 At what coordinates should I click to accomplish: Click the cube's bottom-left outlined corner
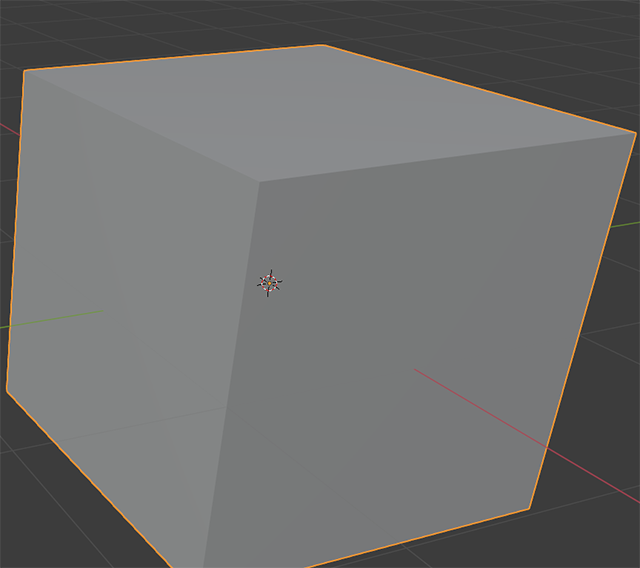(x=7, y=390)
